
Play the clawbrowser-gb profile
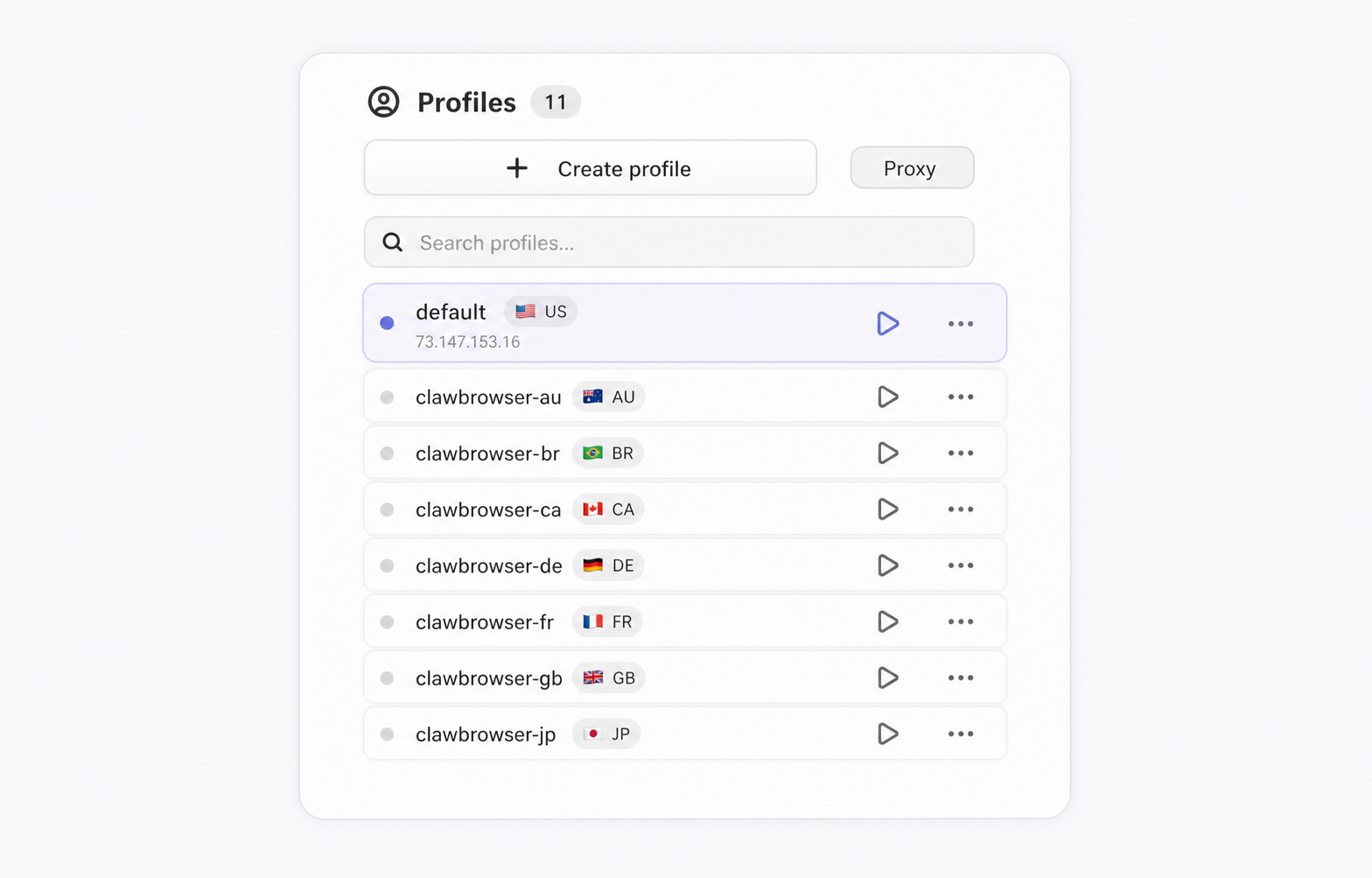887,678
